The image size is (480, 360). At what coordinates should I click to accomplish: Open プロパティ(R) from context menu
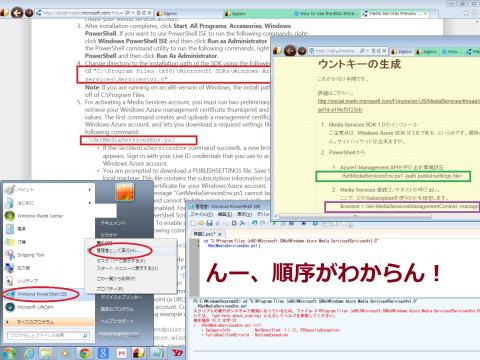click(130, 289)
